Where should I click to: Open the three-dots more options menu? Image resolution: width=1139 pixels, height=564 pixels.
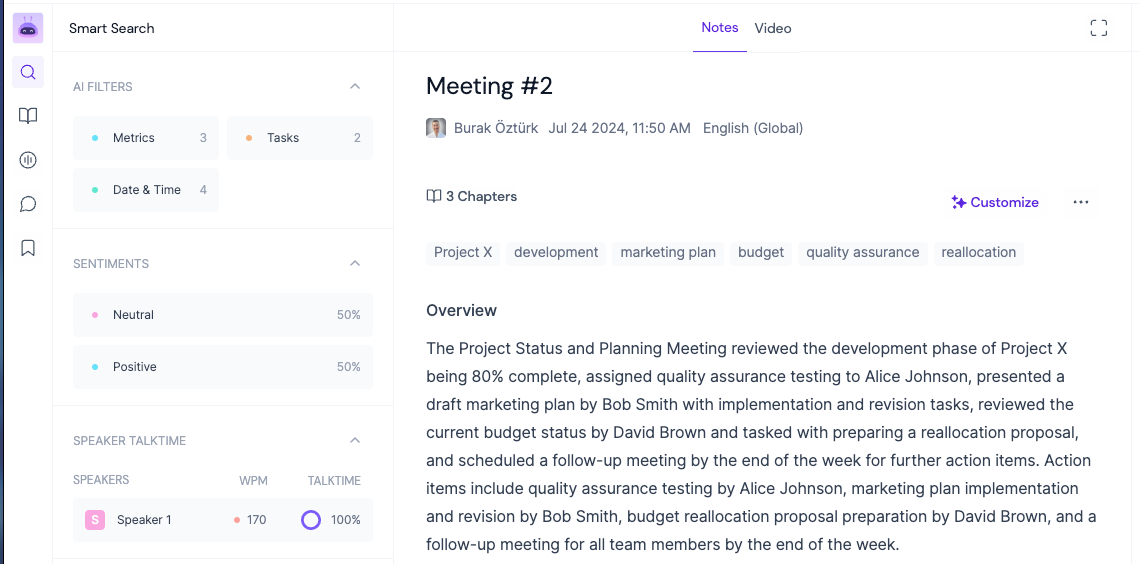point(1080,202)
